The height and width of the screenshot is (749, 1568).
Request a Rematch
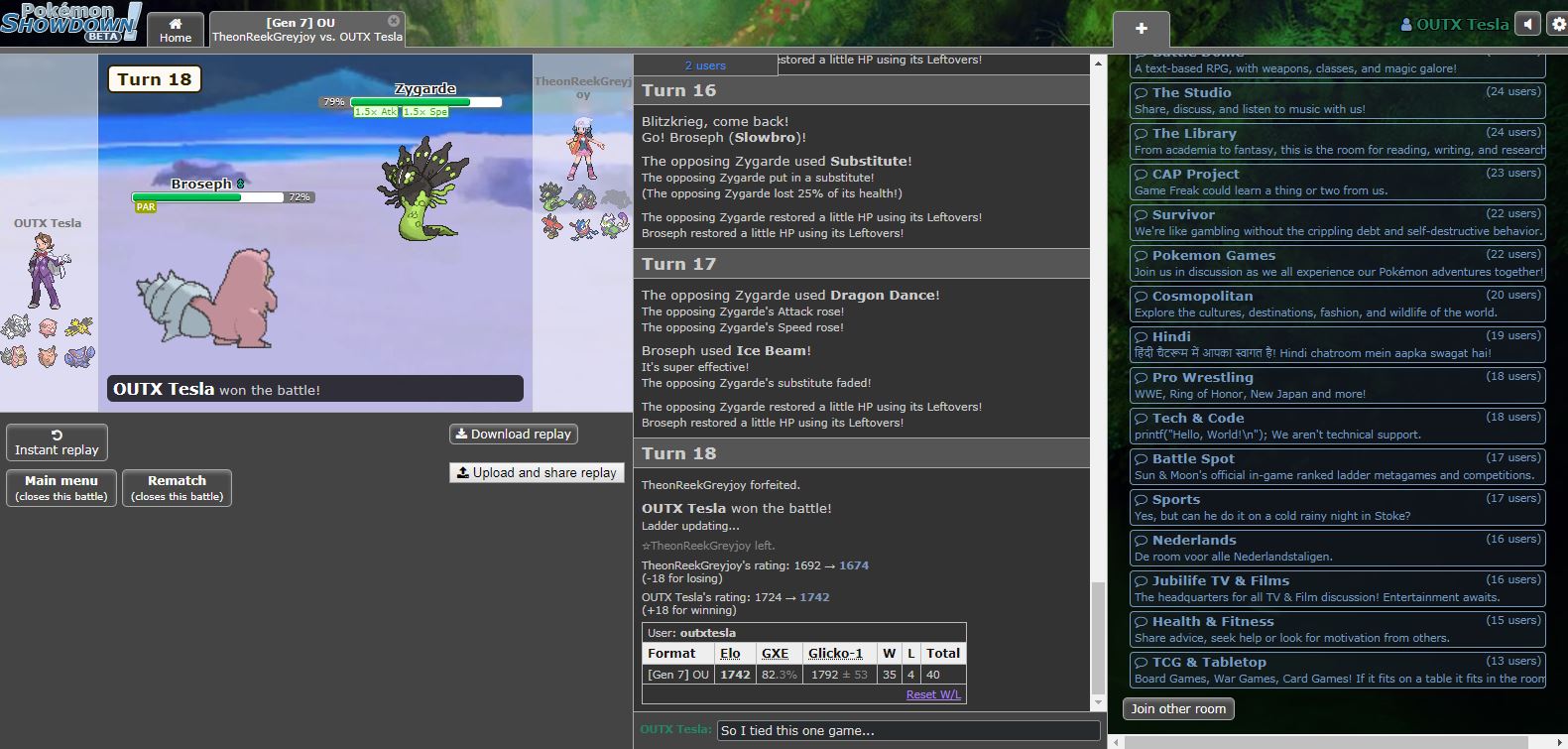click(x=177, y=487)
